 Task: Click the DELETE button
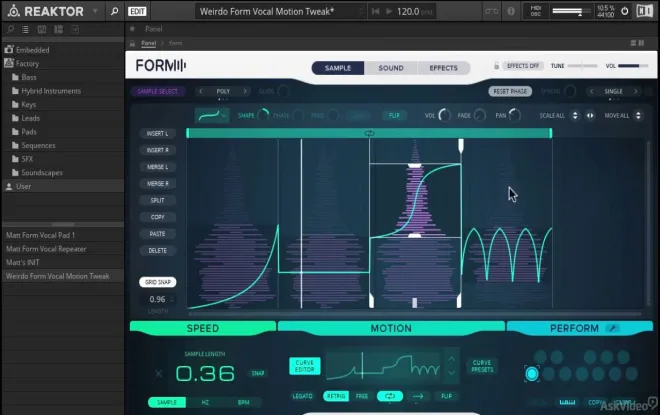pyautogui.click(x=157, y=250)
